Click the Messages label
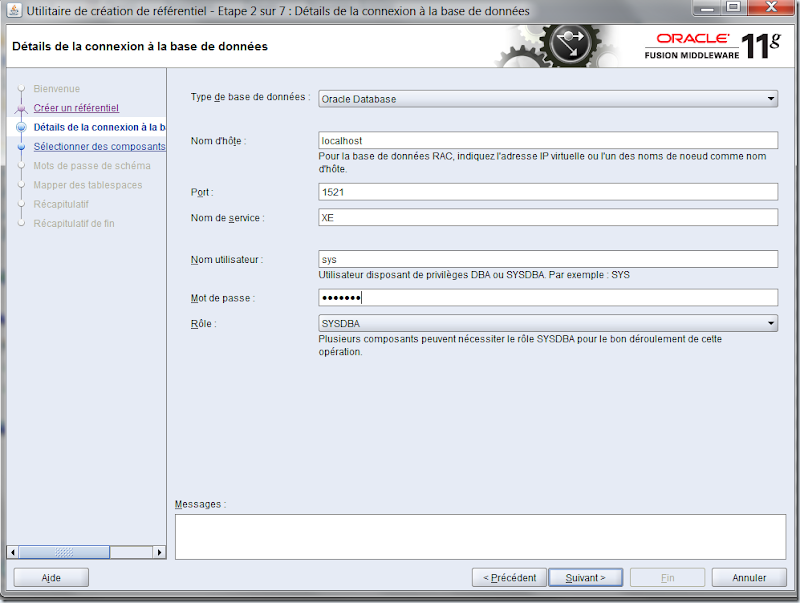Image resolution: width=800 pixels, height=603 pixels. coord(200,504)
